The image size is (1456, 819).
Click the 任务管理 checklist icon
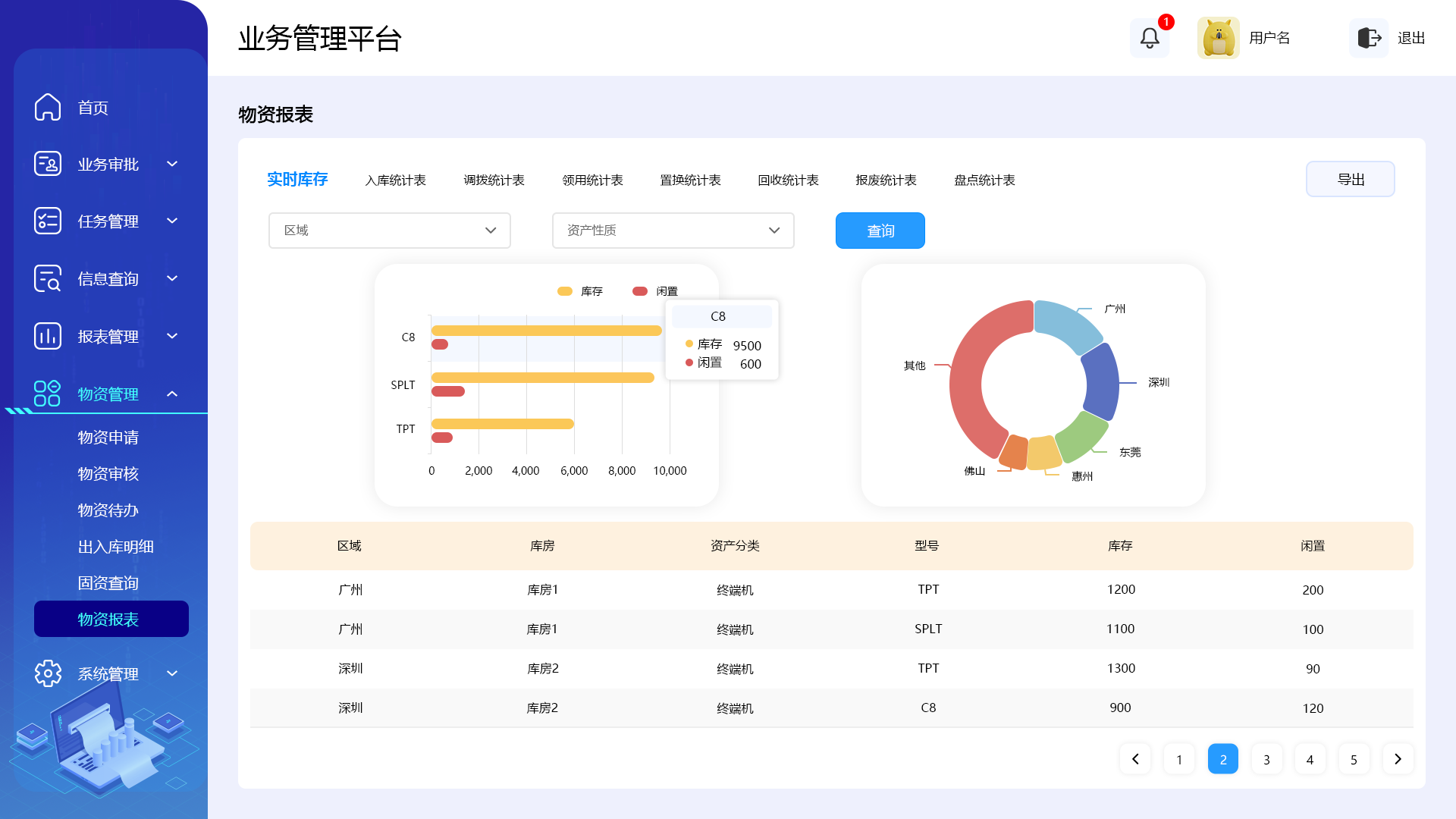(x=48, y=221)
